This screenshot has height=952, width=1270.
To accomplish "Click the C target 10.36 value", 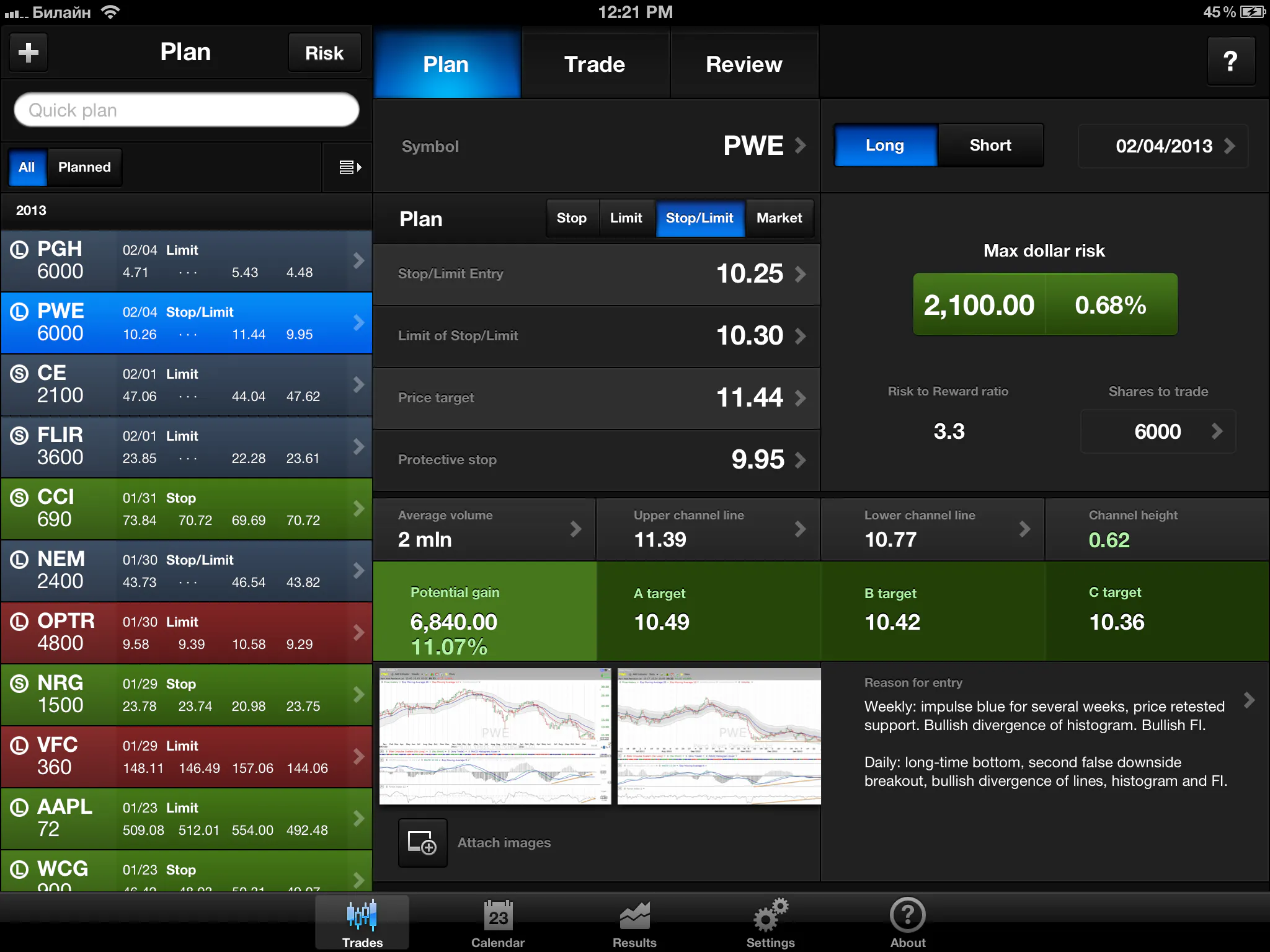I will point(1117,622).
